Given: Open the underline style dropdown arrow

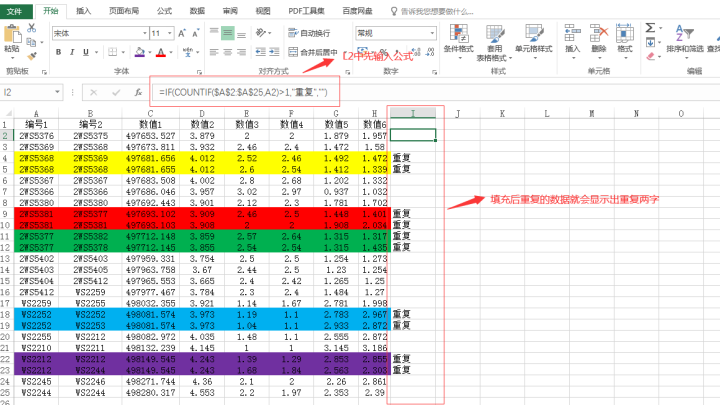Looking at the screenshot, I should click(96, 52).
